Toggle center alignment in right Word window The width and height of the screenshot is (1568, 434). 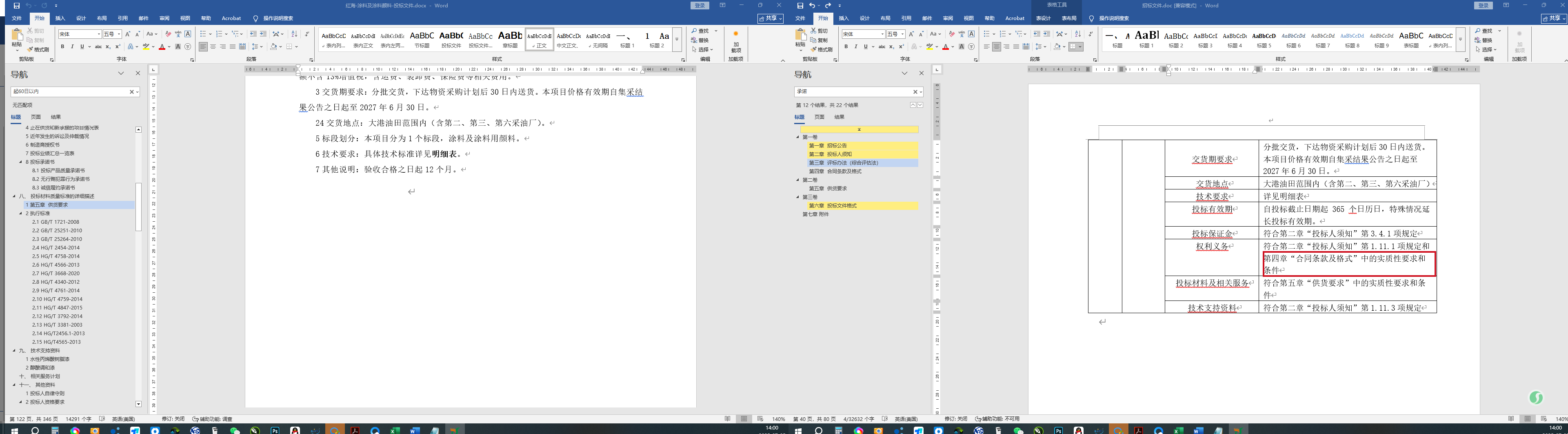997,47
